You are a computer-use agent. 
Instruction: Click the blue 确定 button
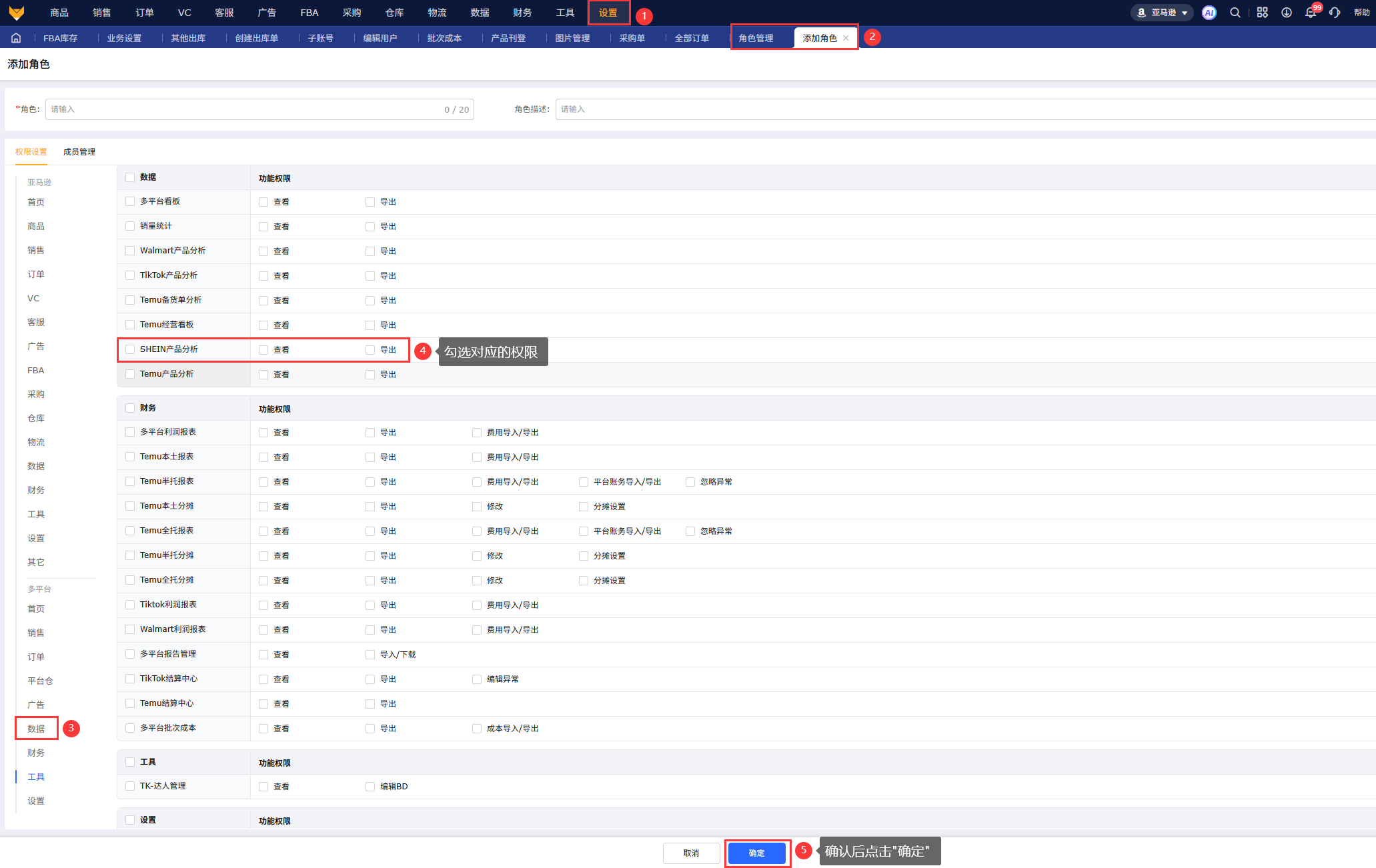[x=756, y=853]
